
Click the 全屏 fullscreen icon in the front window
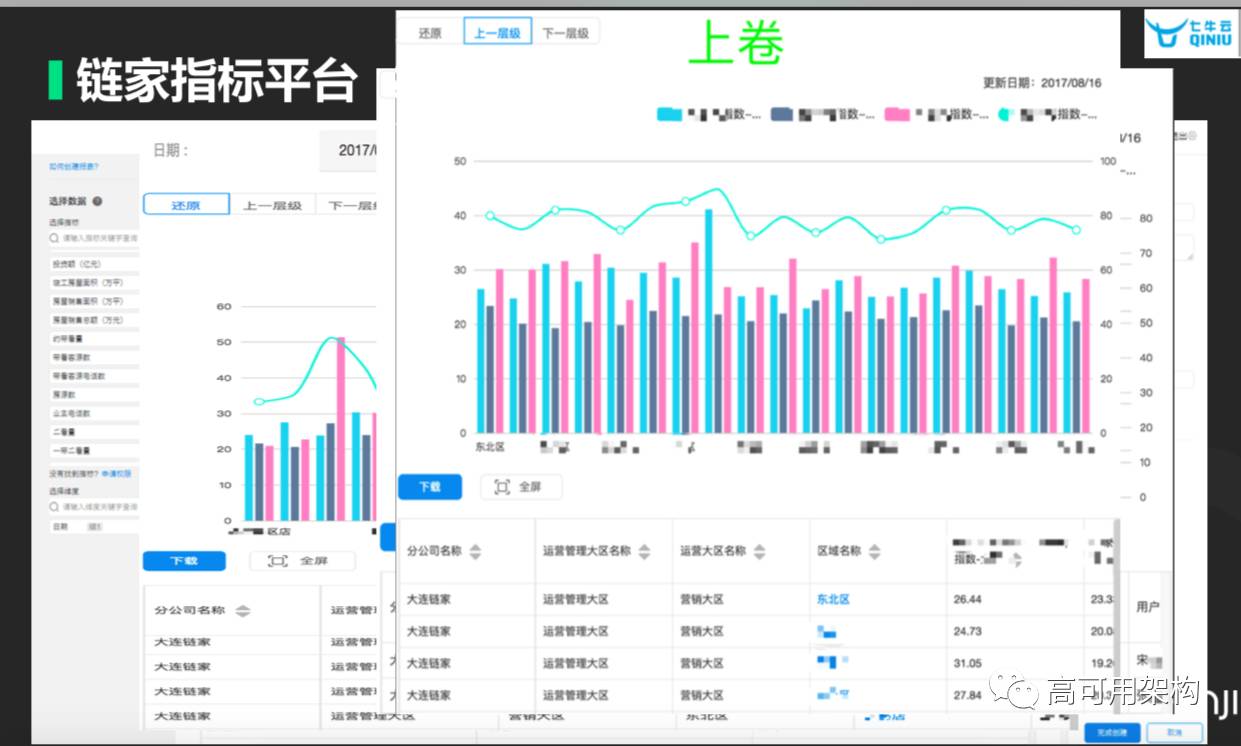[x=502, y=487]
